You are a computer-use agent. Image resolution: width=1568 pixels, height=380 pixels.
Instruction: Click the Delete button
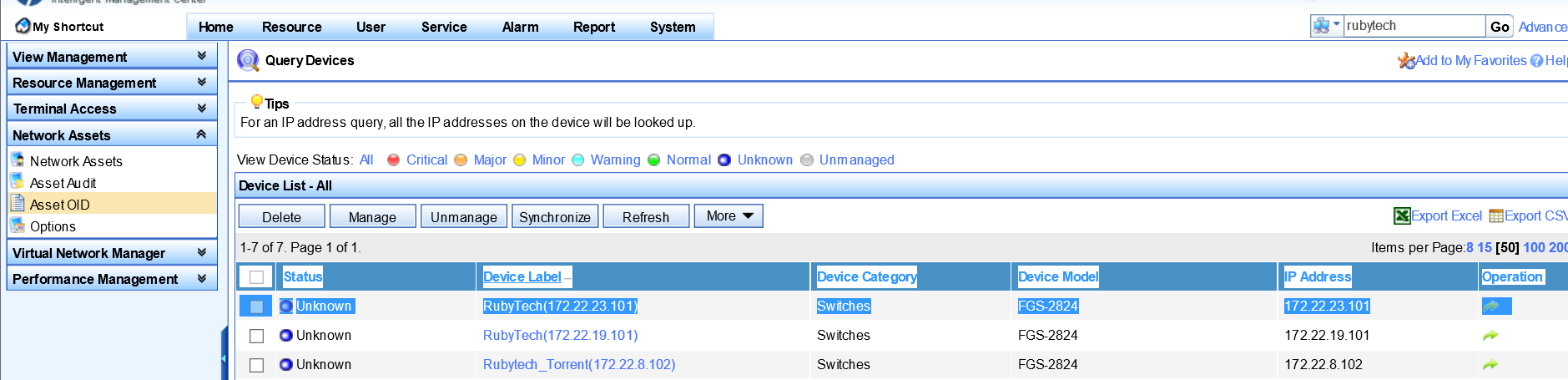pyautogui.click(x=282, y=216)
